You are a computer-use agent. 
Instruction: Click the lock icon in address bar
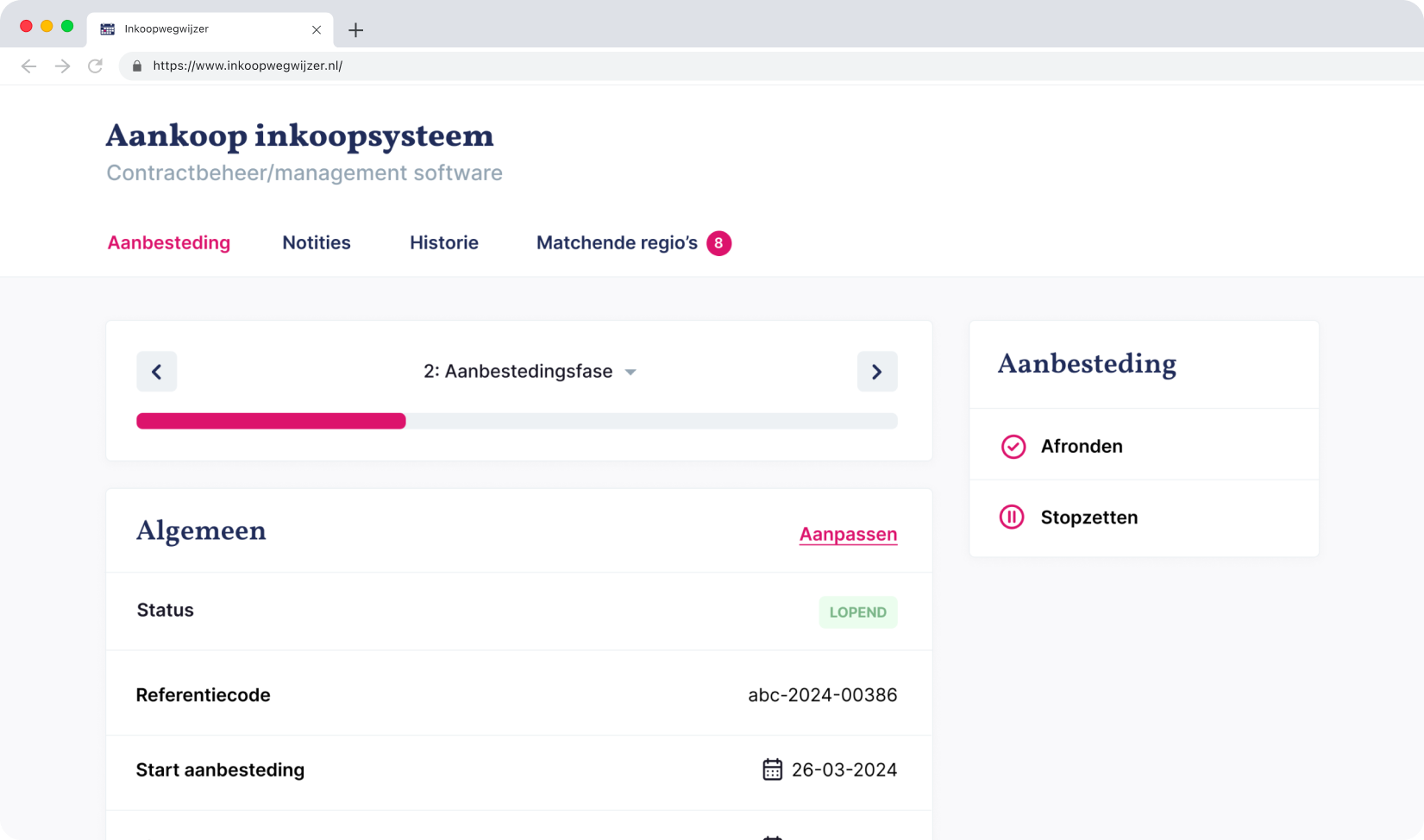coord(137,66)
